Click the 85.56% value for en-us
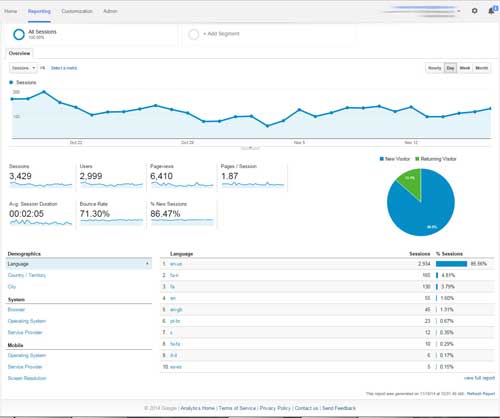 click(x=479, y=264)
